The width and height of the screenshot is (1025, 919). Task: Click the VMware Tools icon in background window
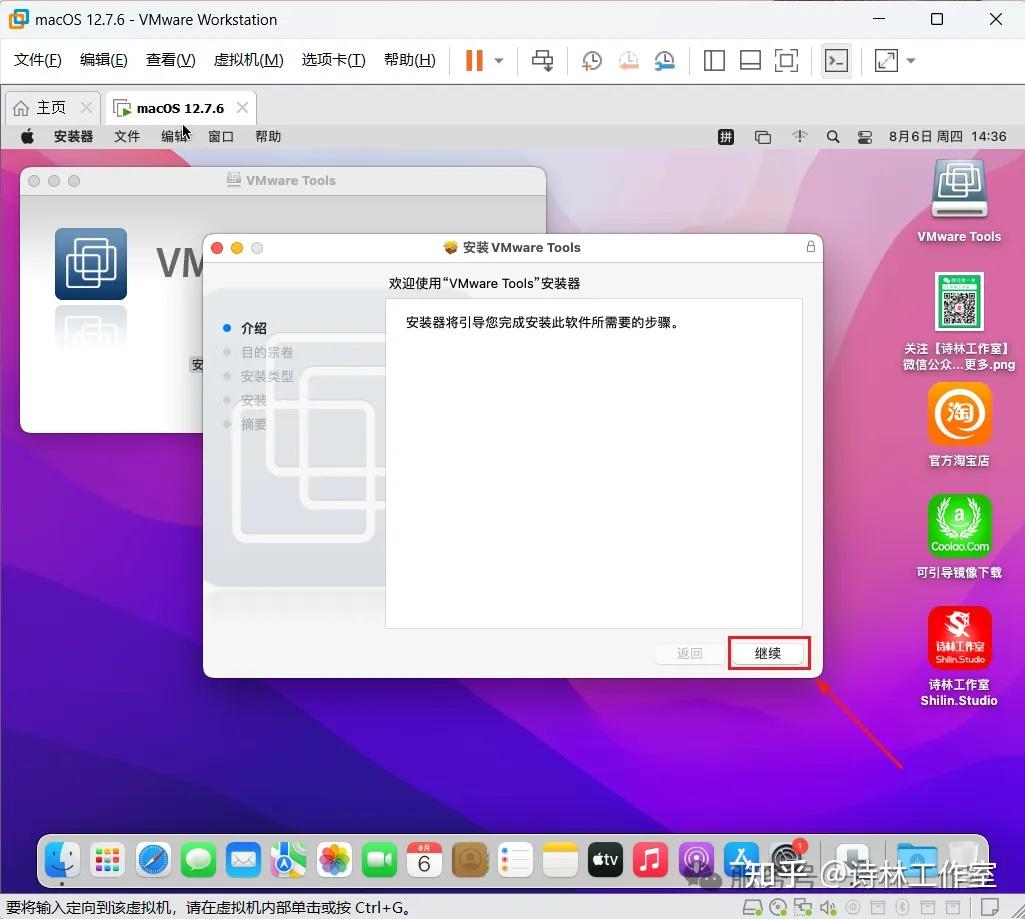(91, 263)
